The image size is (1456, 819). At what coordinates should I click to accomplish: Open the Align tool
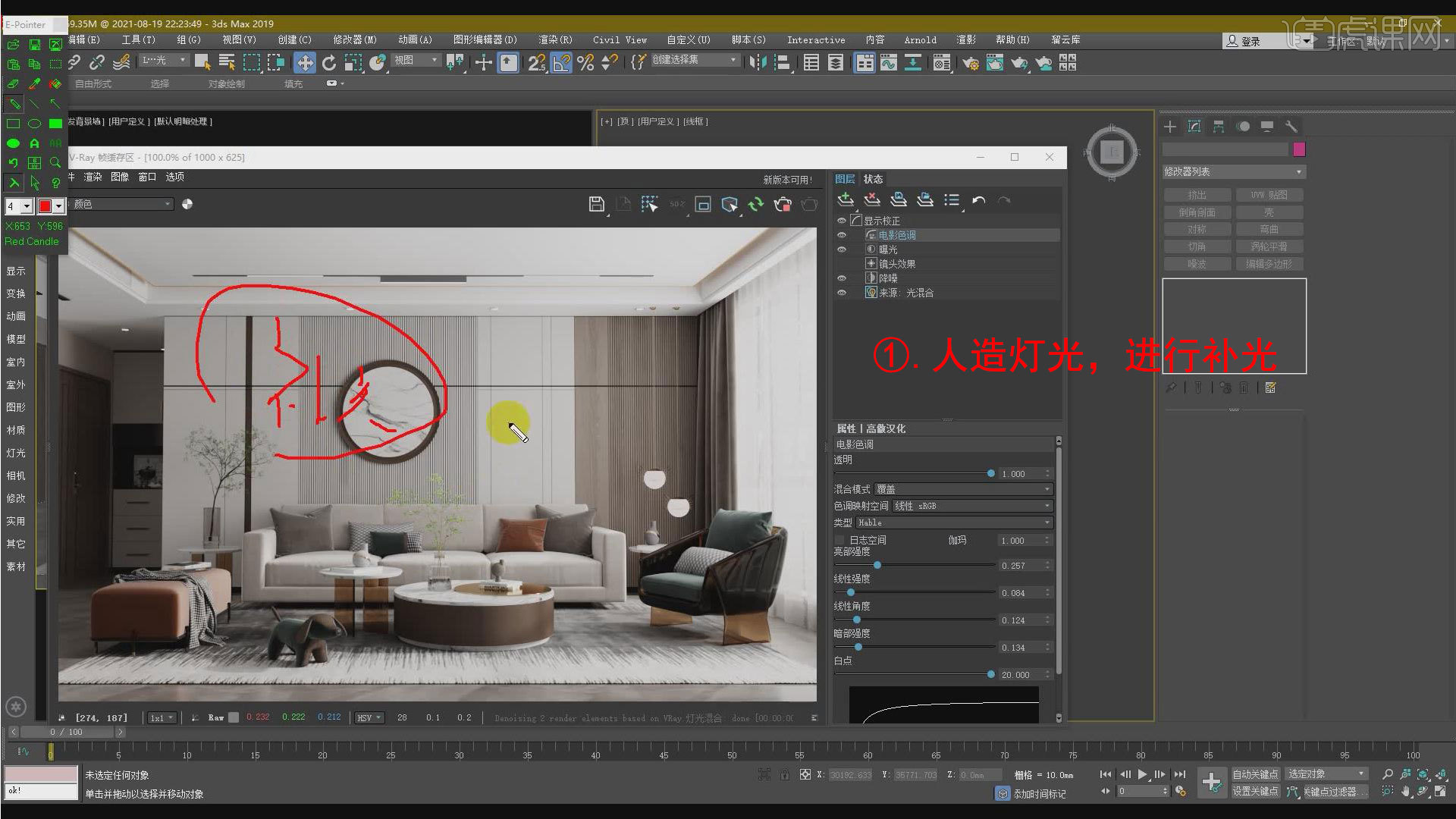pyautogui.click(x=782, y=63)
